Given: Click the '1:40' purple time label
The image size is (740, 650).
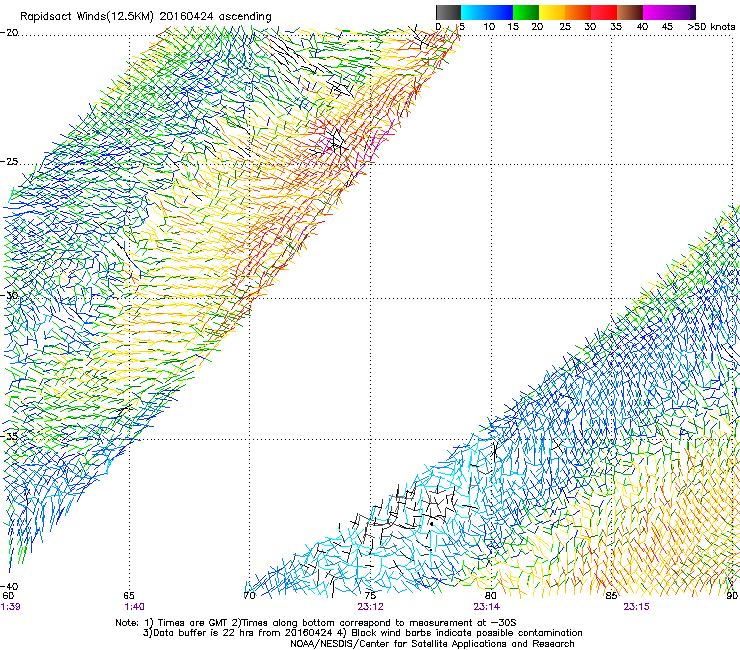Looking at the screenshot, I should pyautogui.click(x=135, y=607).
